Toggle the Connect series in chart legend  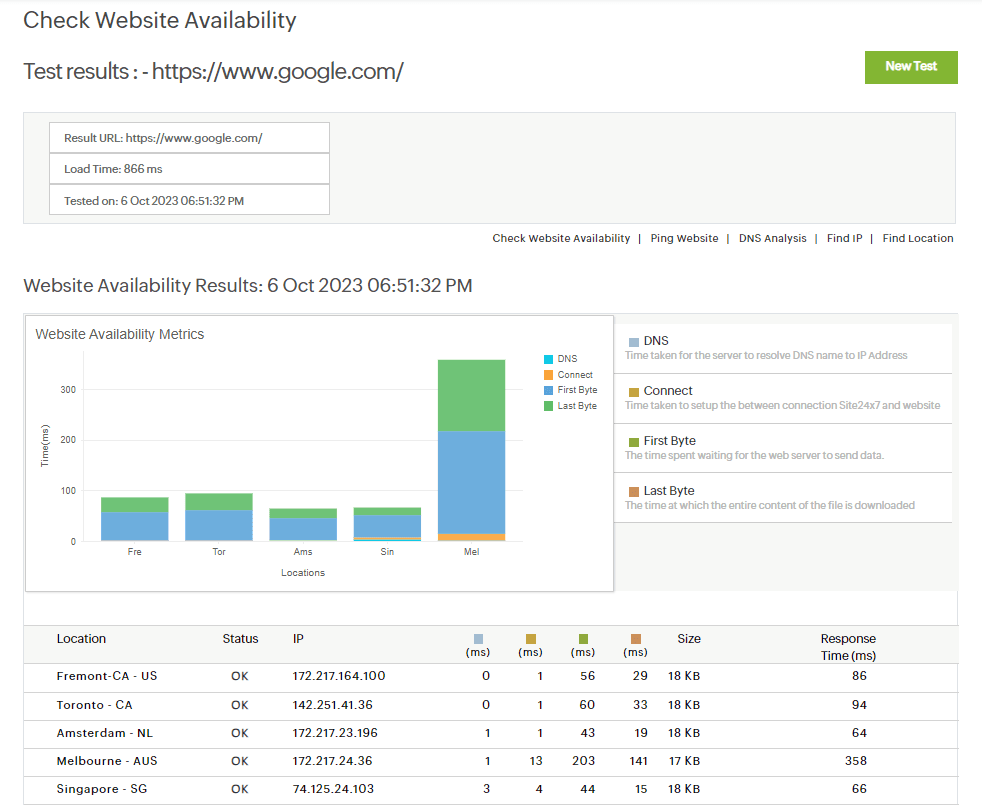(568, 375)
